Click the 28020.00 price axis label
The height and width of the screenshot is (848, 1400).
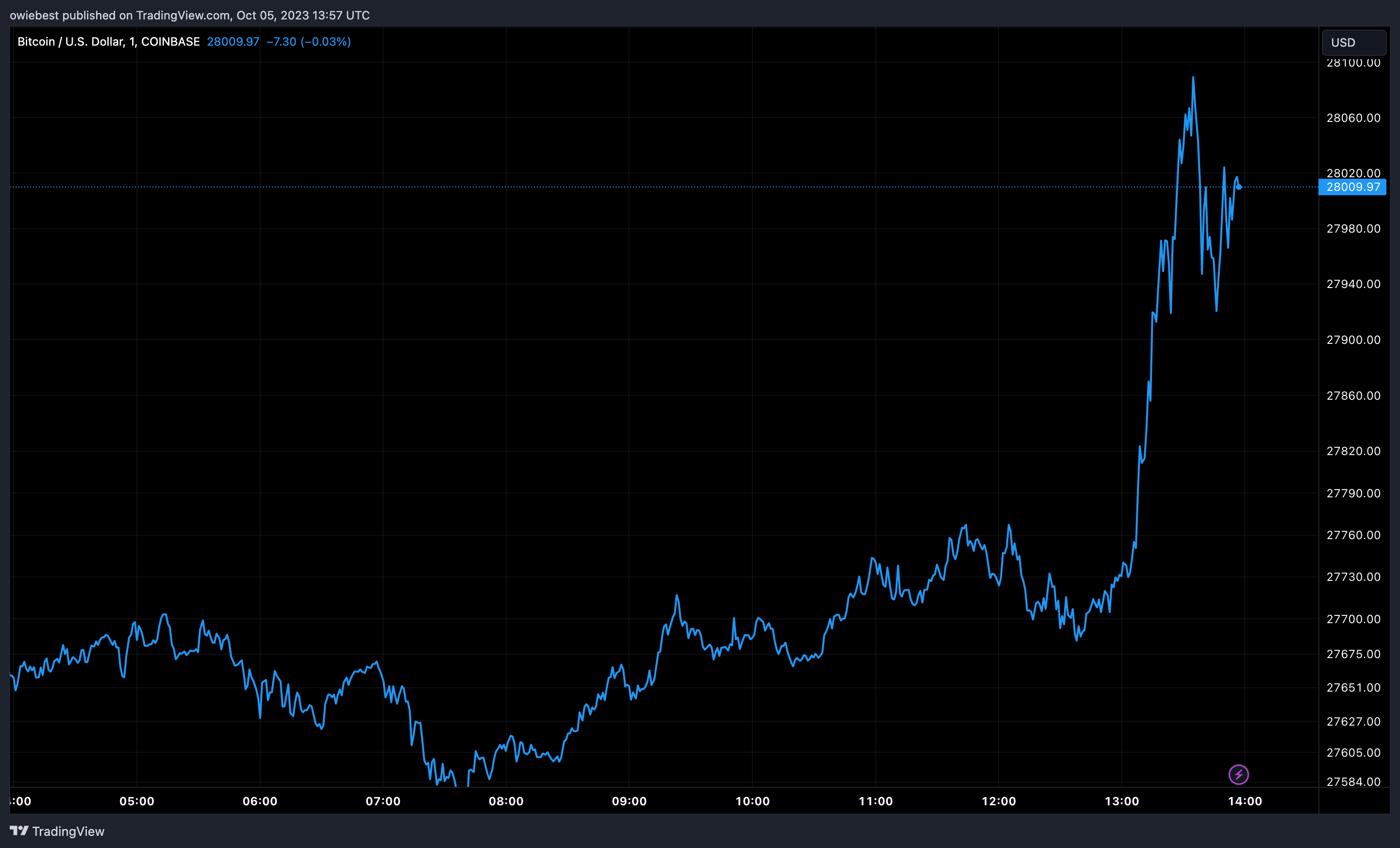click(x=1353, y=173)
